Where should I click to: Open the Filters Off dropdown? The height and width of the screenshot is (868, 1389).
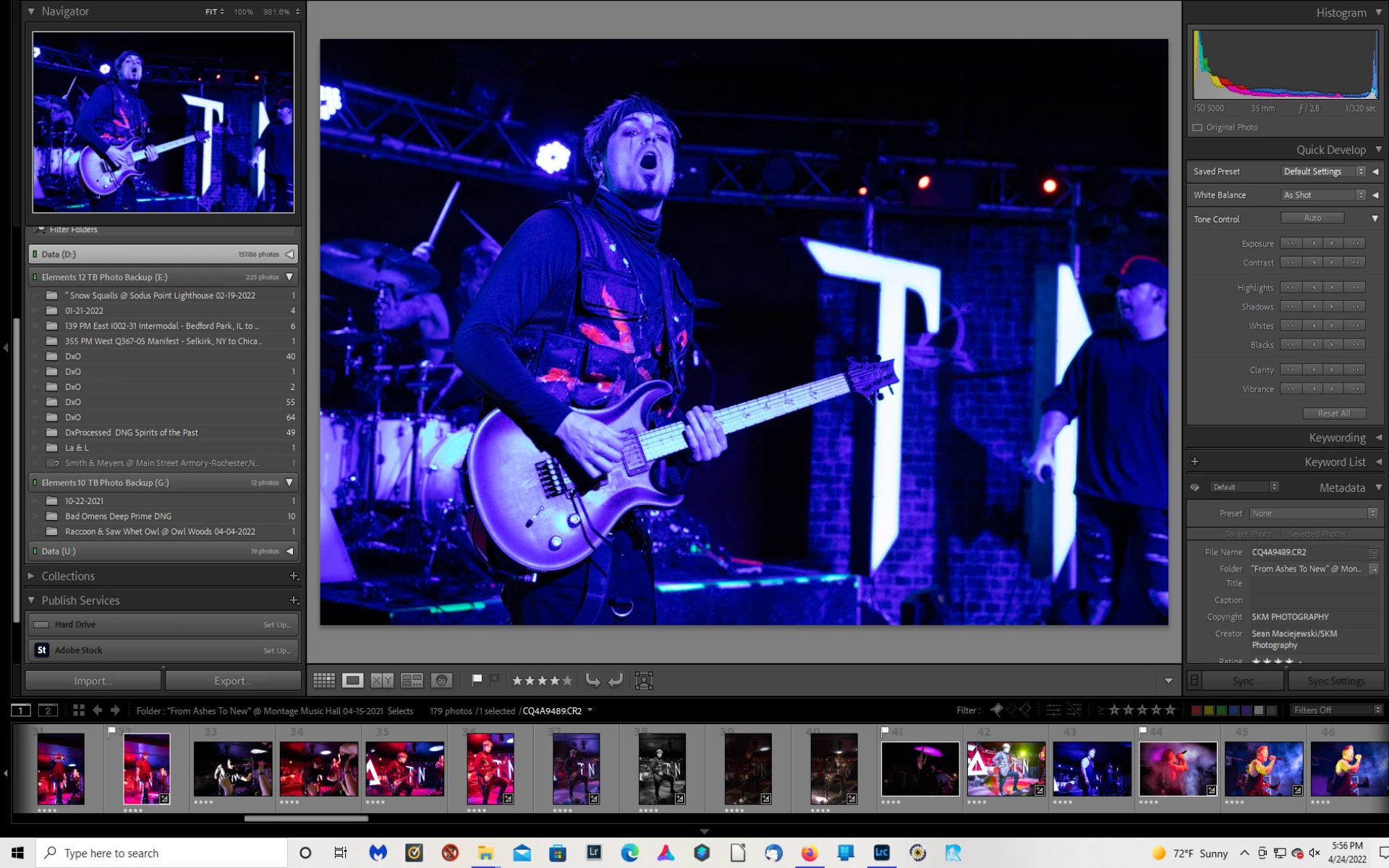(x=1336, y=710)
